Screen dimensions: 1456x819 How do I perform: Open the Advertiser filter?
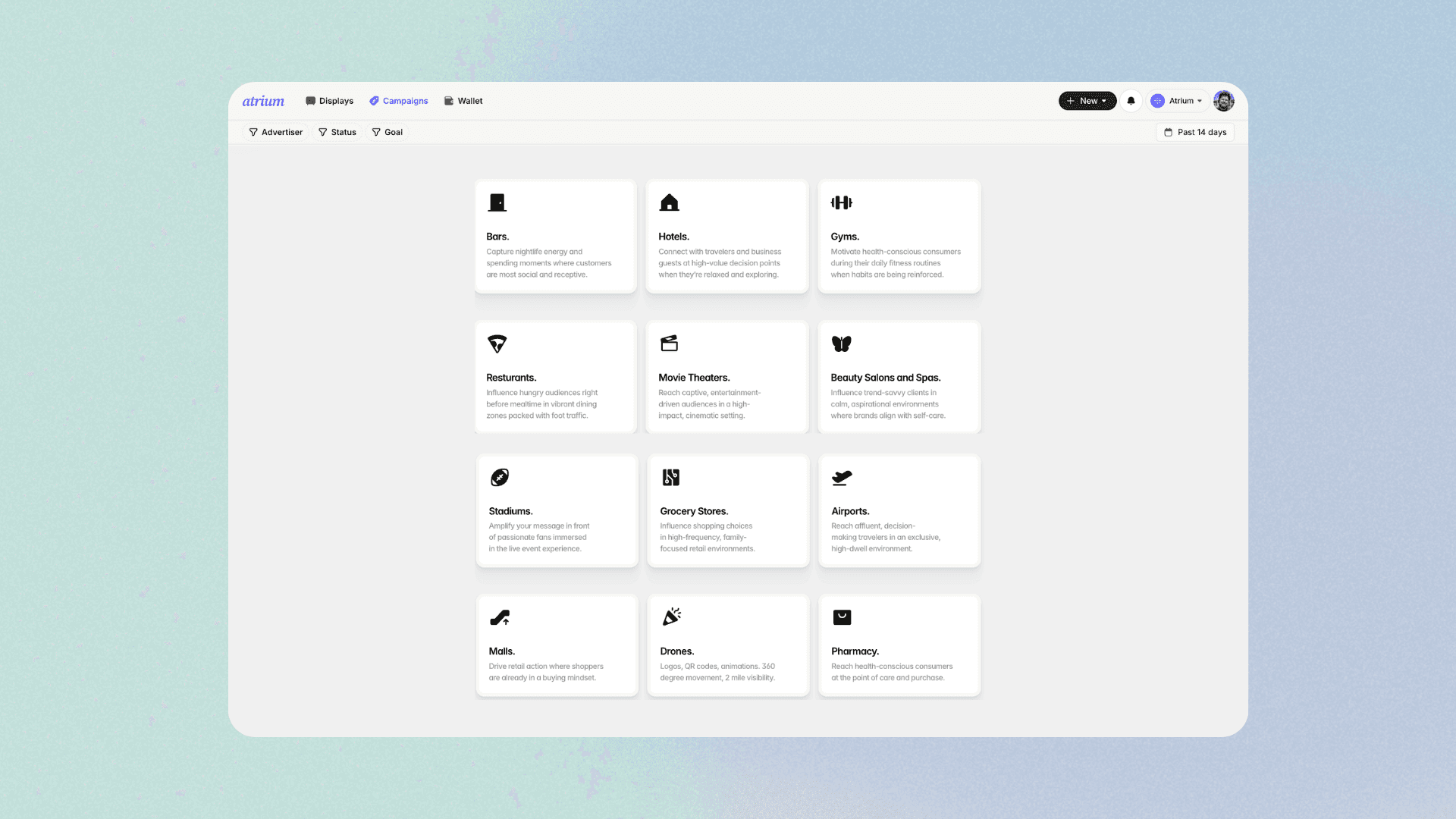click(x=276, y=132)
